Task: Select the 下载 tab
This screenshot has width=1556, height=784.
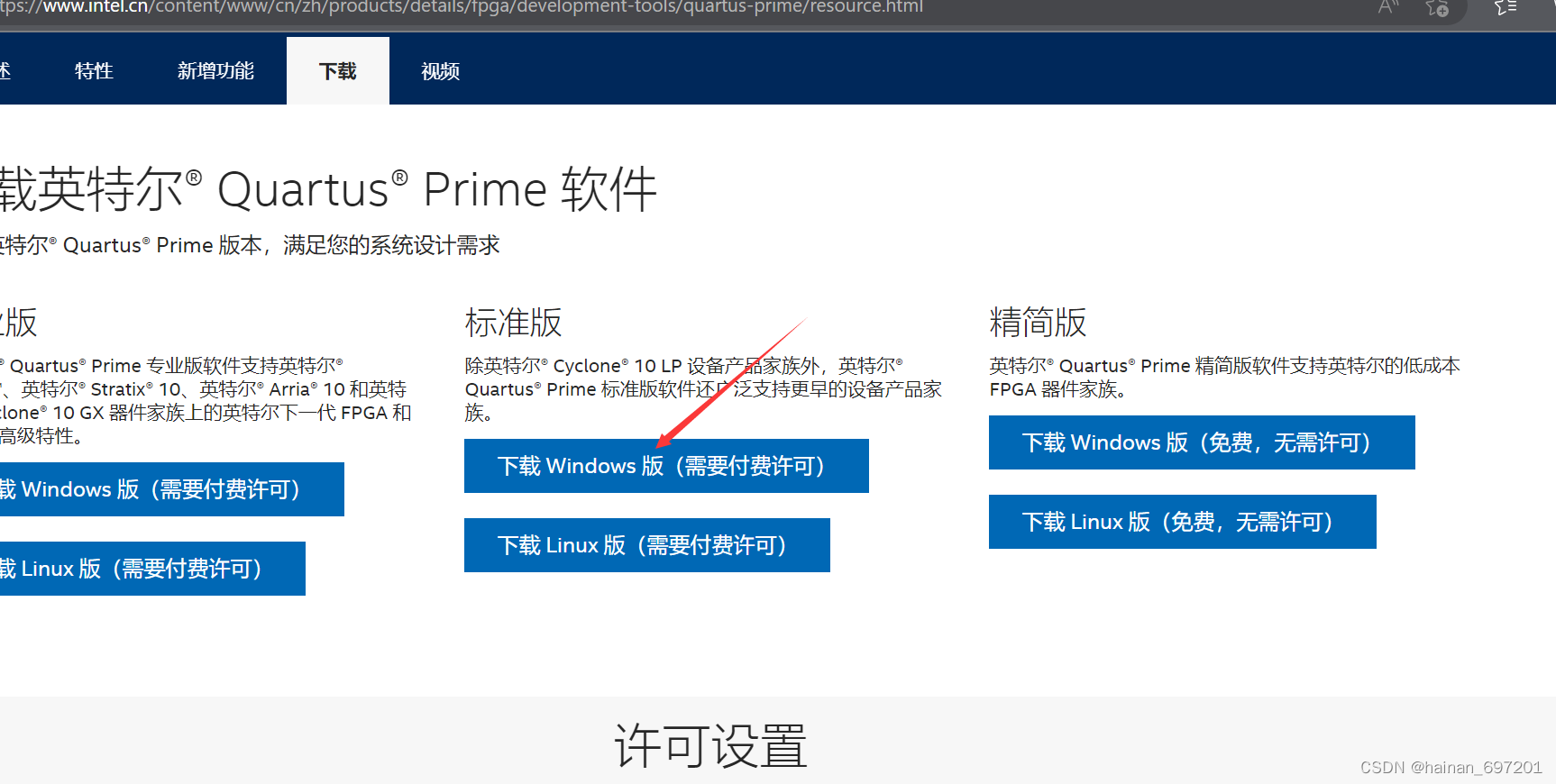Action: coord(338,71)
